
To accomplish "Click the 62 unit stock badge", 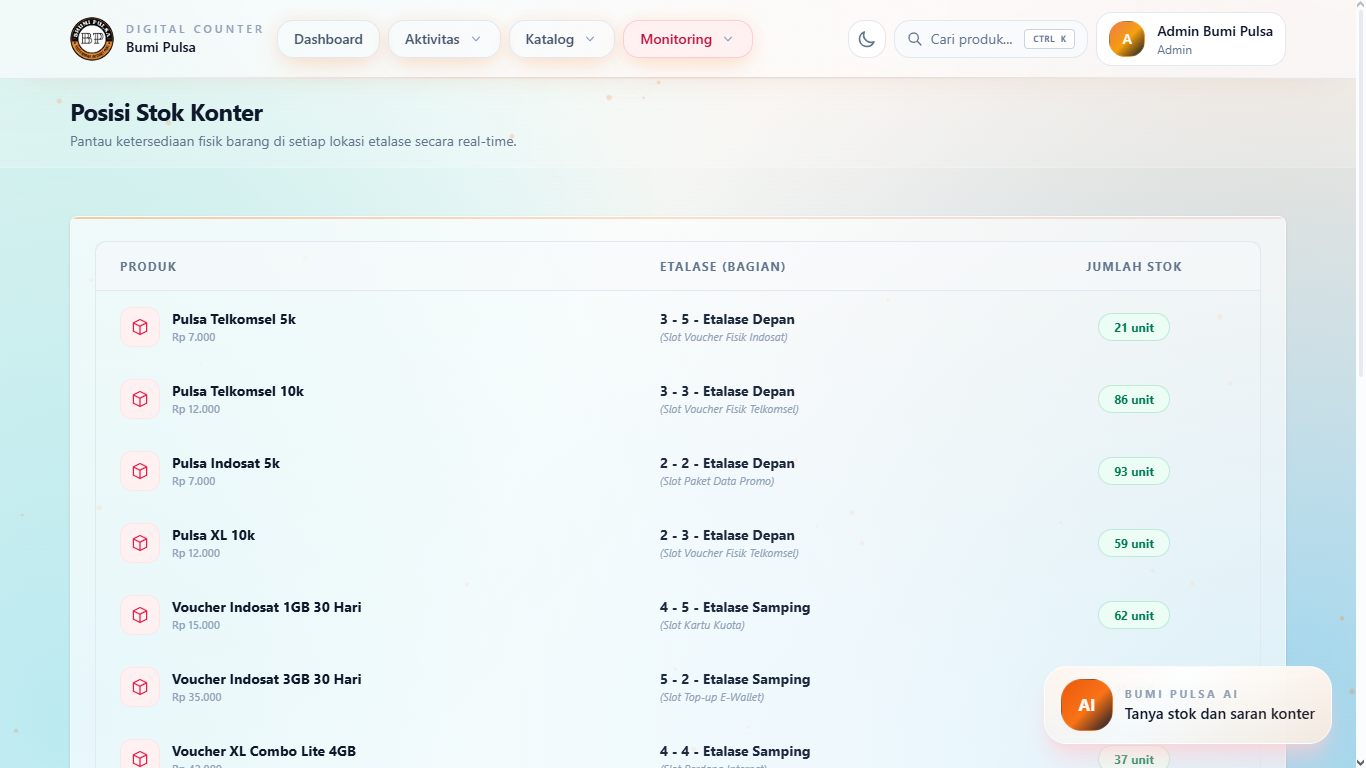I will [x=1134, y=615].
